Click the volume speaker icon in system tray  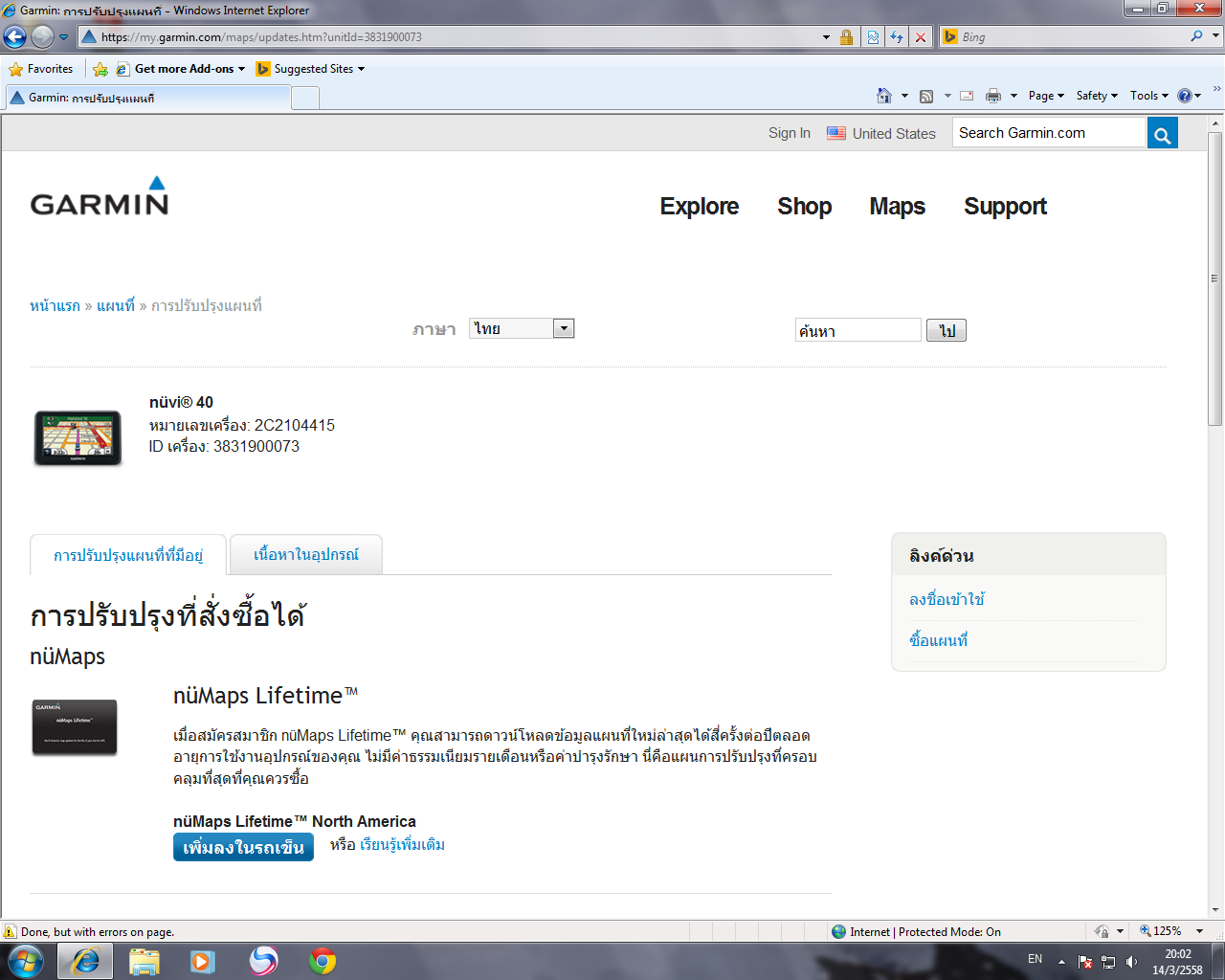(1132, 961)
